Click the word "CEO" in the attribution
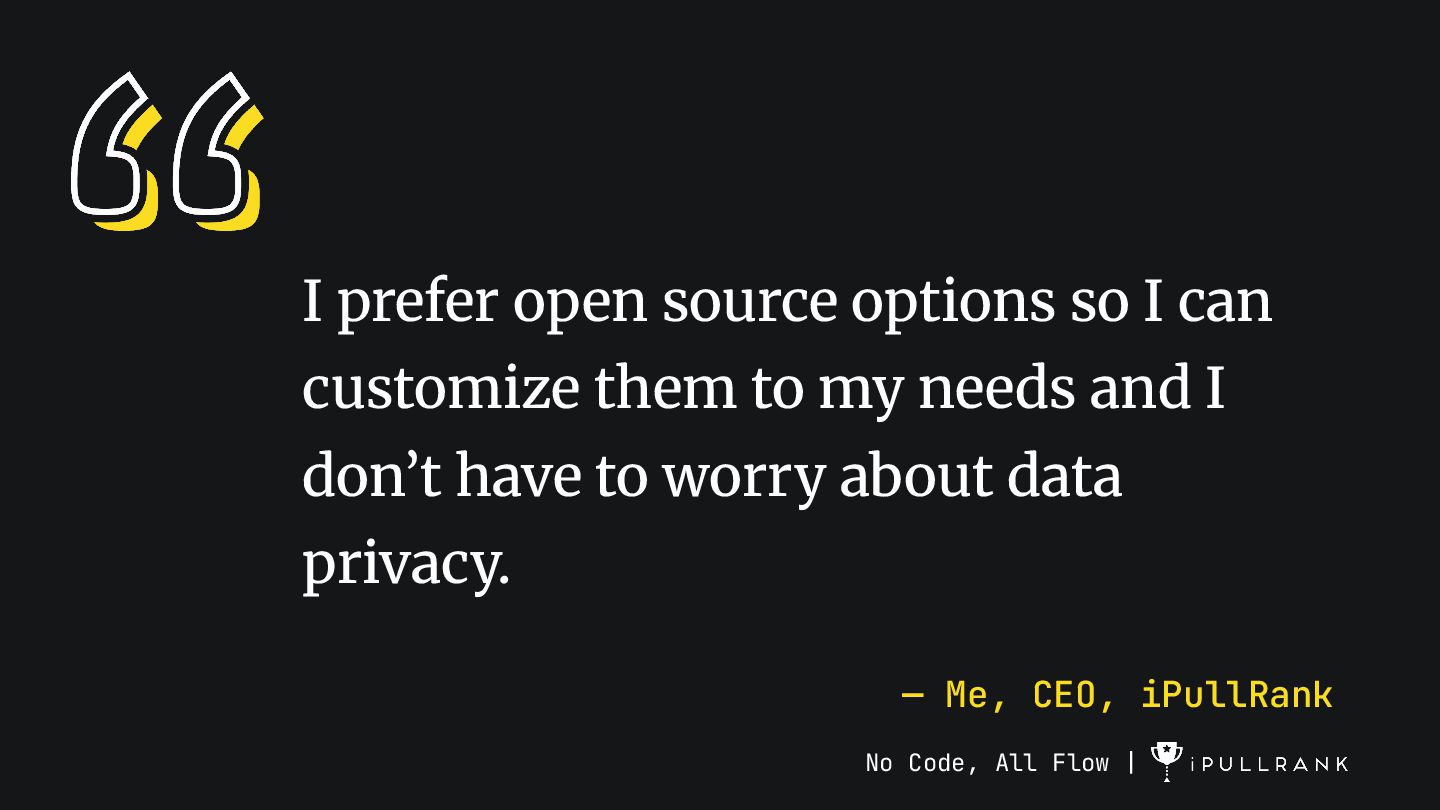This screenshot has height=810, width=1440. (x=1064, y=694)
